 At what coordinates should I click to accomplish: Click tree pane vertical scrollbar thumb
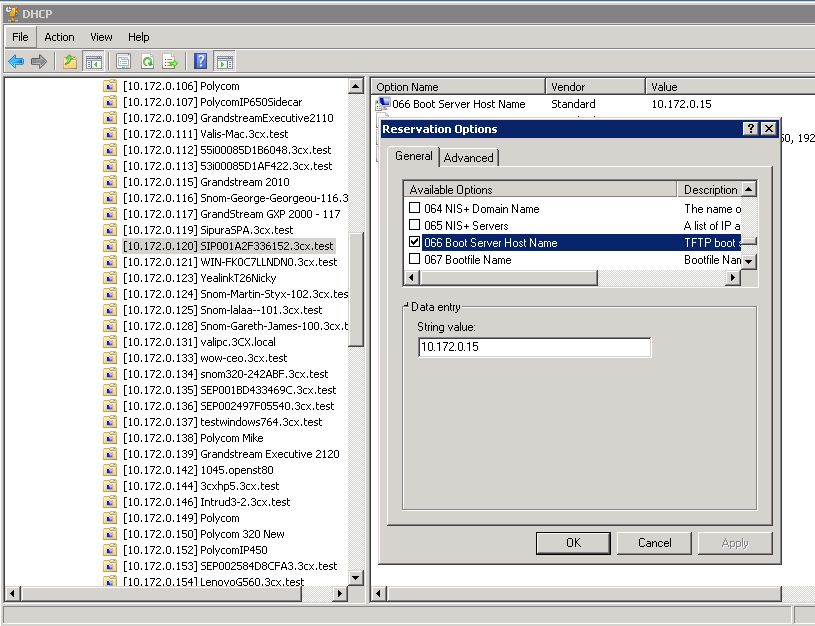[356, 290]
